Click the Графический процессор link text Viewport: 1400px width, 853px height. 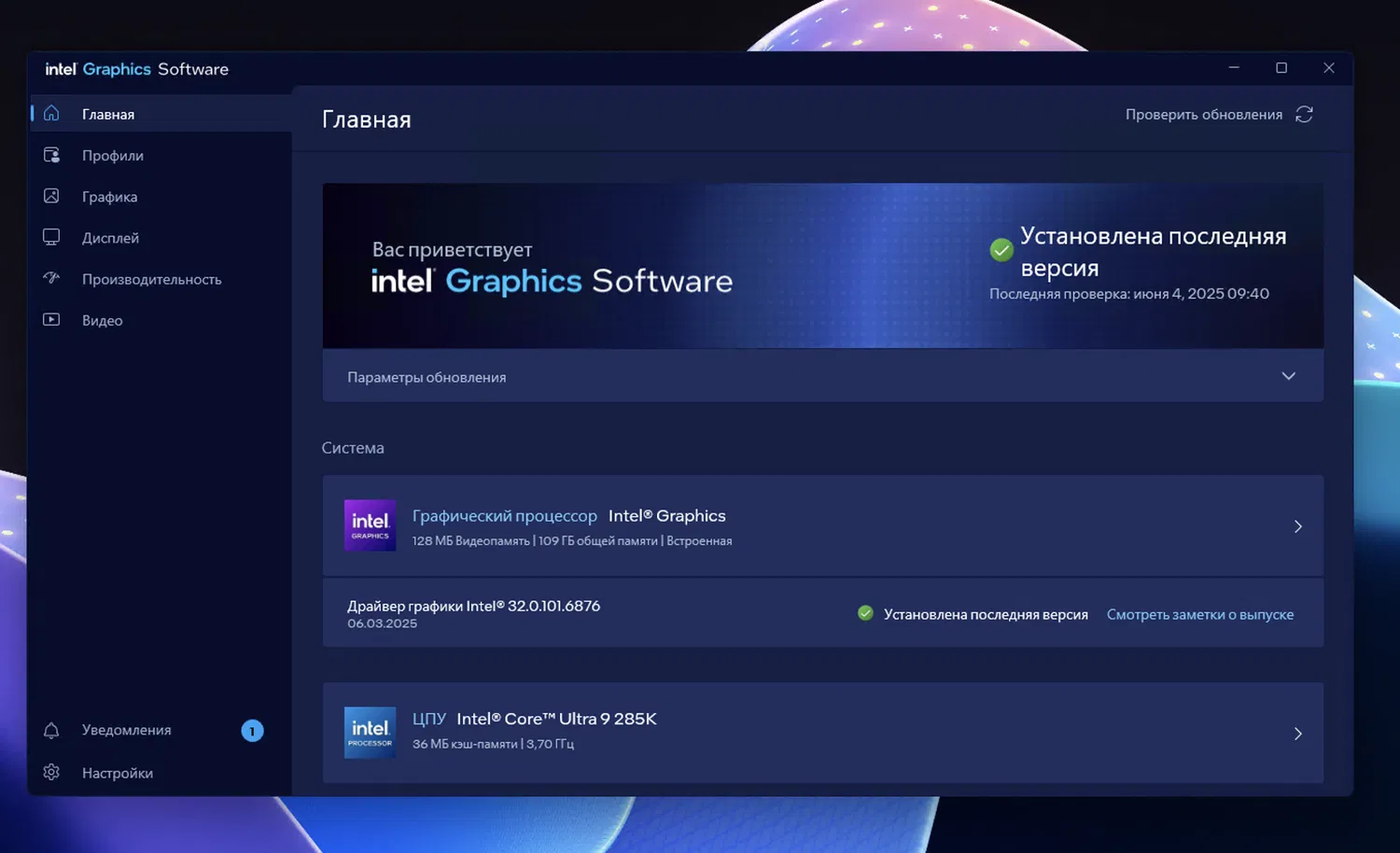coord(505,515)
